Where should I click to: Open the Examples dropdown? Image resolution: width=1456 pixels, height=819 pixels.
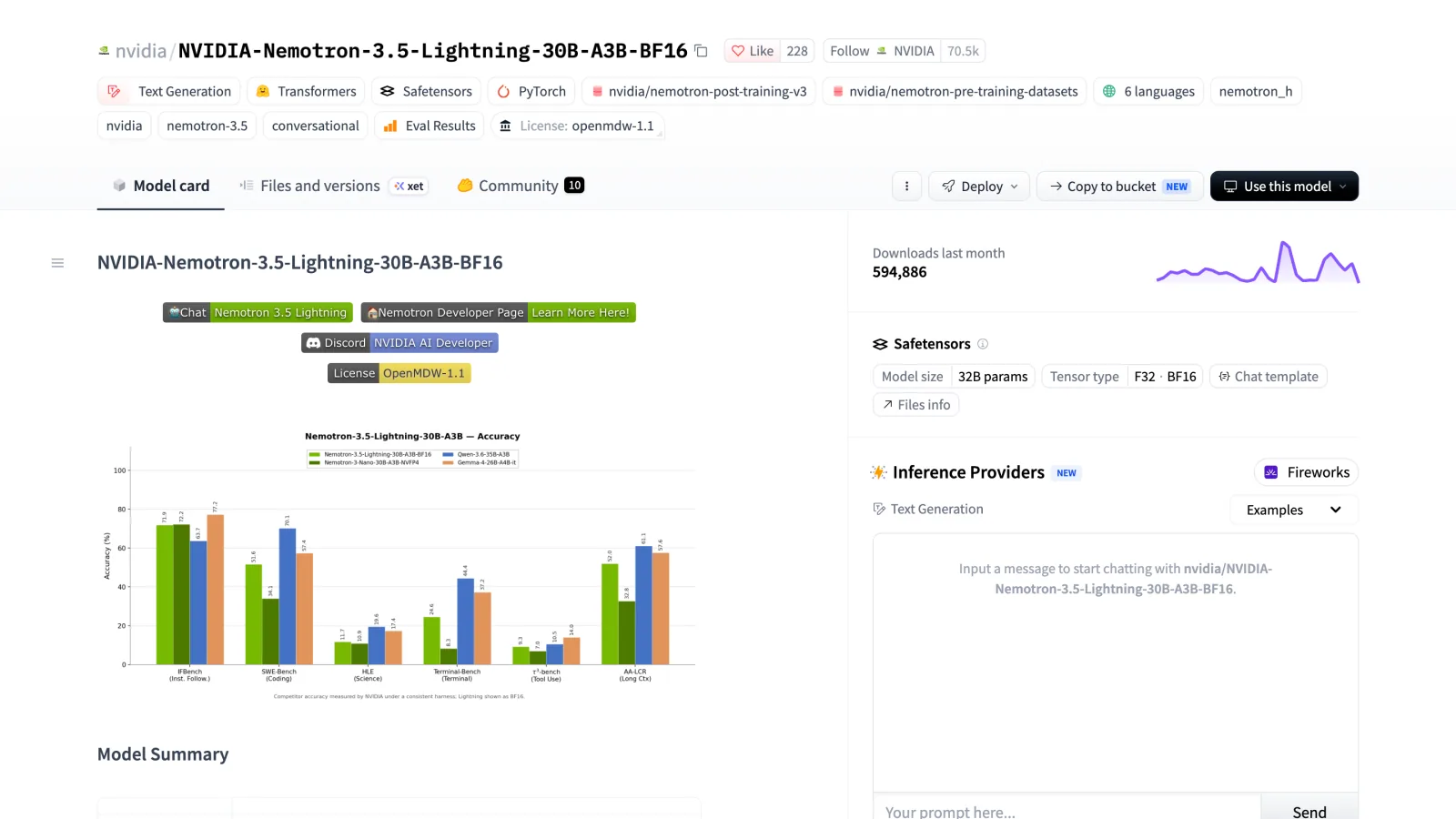coord(1294,510)
